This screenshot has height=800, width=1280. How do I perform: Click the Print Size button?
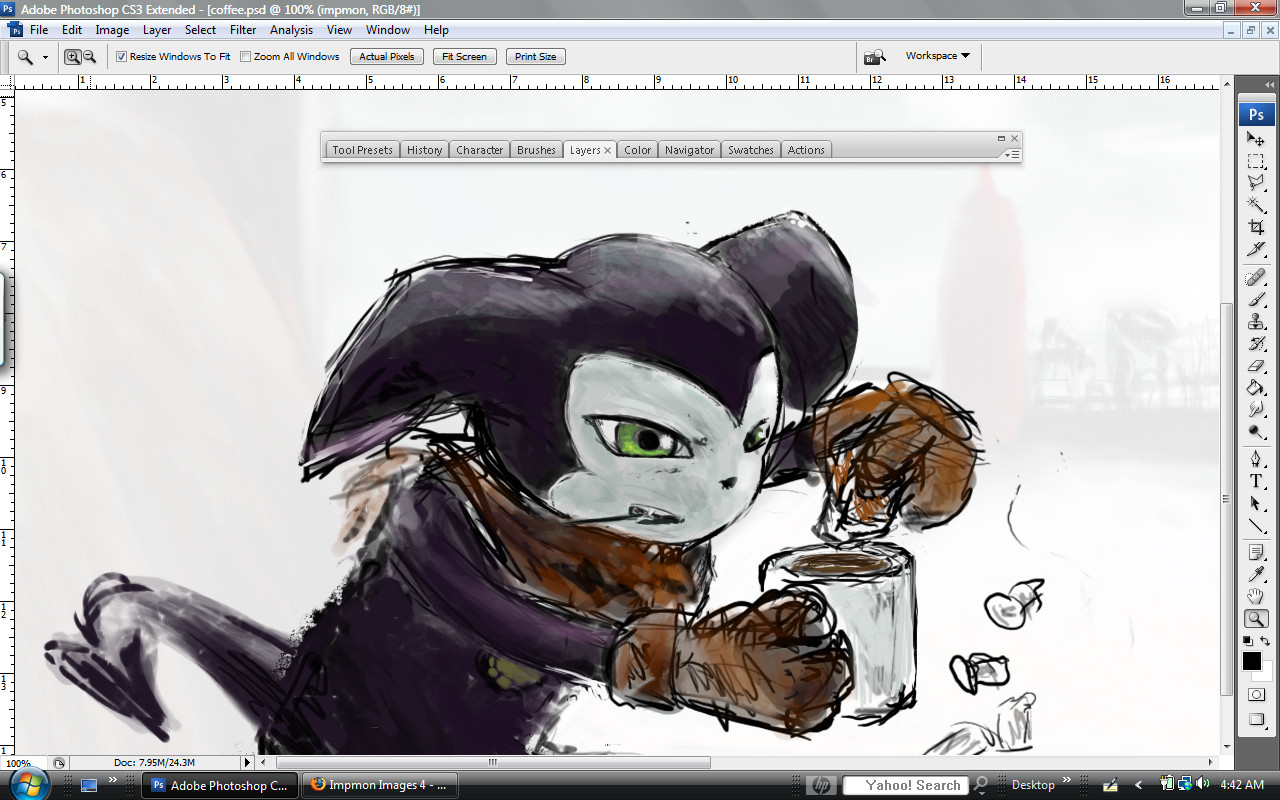coord(535,57)
